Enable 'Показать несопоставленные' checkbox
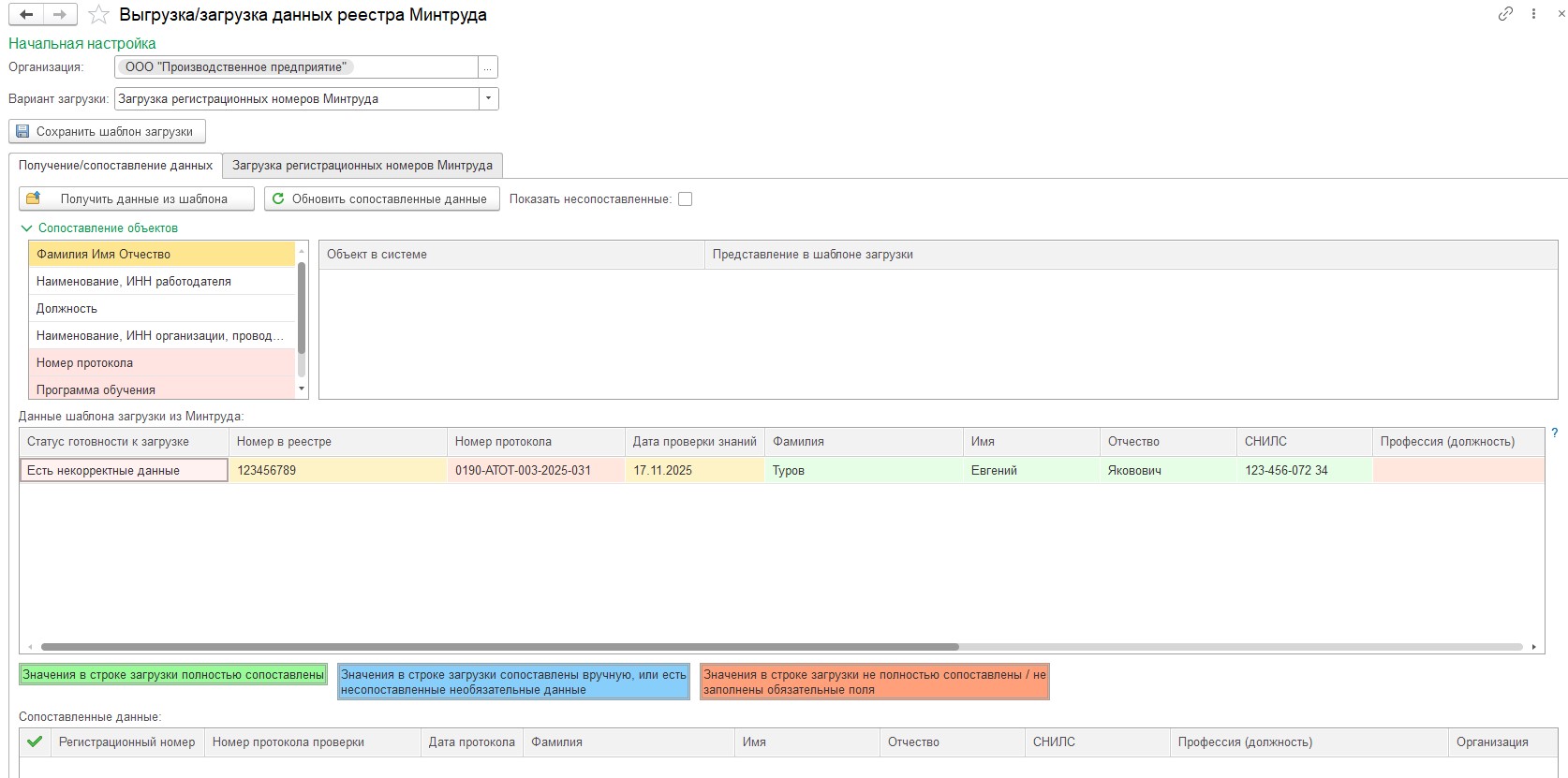The image size is (1568, 778). (686, 199)
